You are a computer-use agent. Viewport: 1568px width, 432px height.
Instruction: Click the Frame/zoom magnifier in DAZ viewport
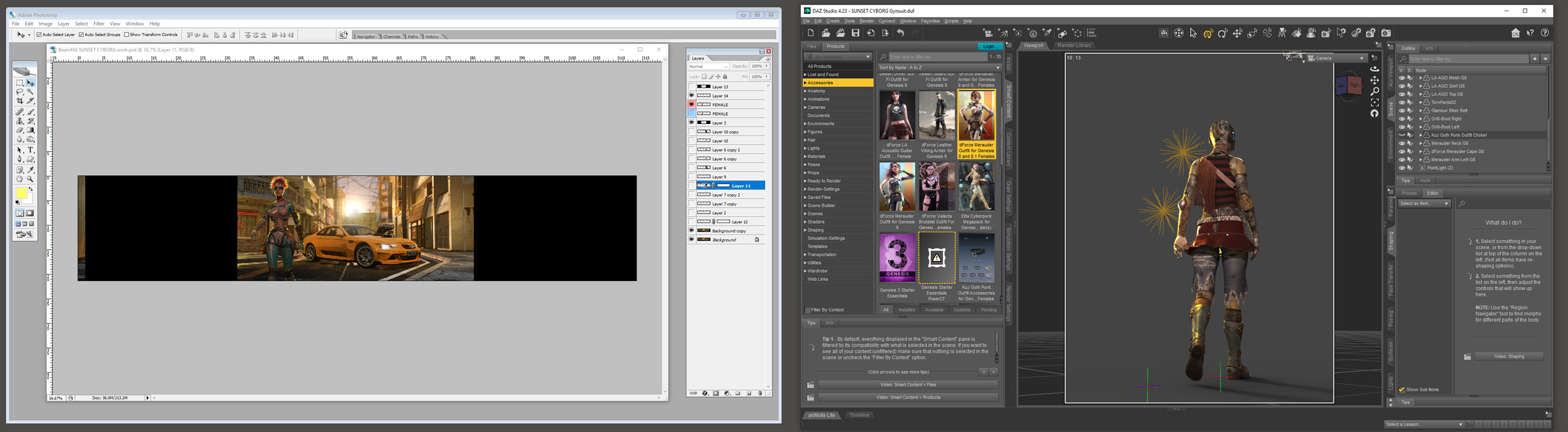(x=1375, y=91)
